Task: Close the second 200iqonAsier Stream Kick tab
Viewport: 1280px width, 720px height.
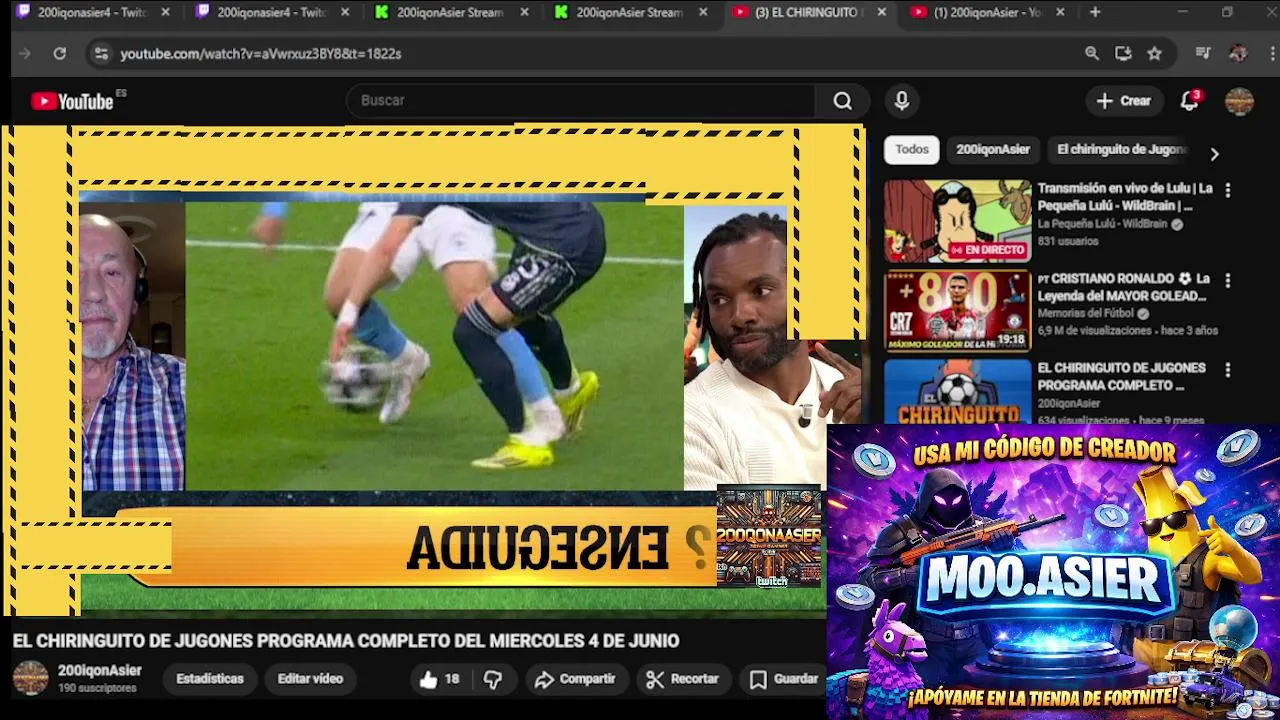Action: point(703,13)
